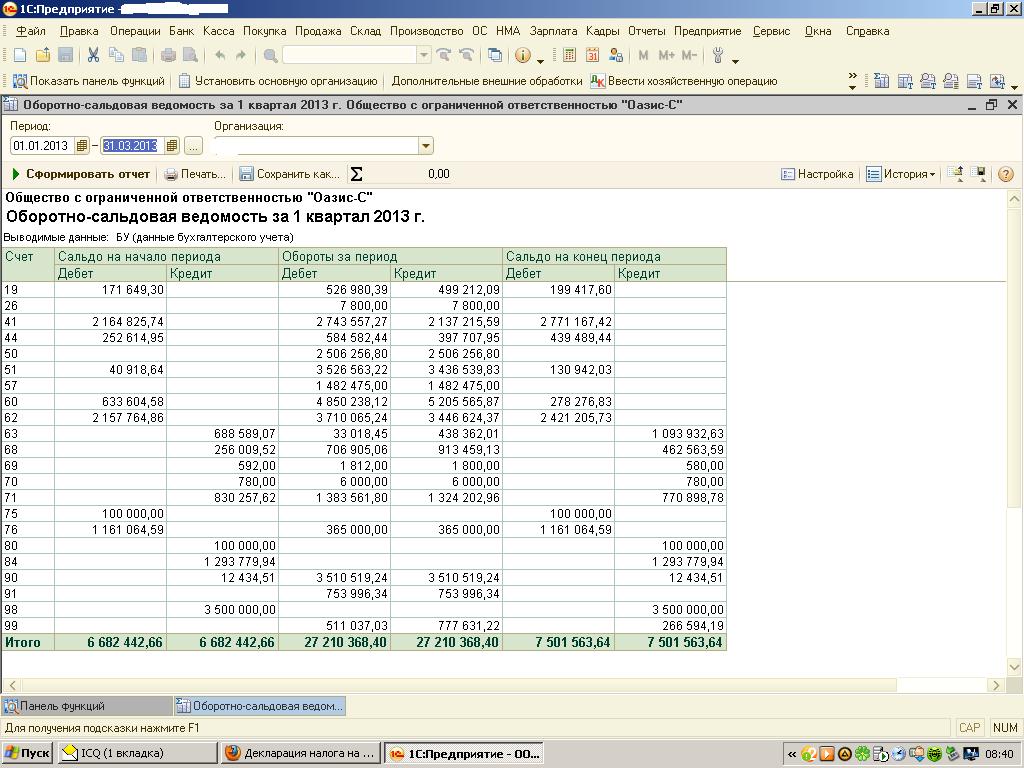The height and width of the screenshot is (768, 1024).
Task: Click the Показать панель функций button
Action: coord(88,81)
